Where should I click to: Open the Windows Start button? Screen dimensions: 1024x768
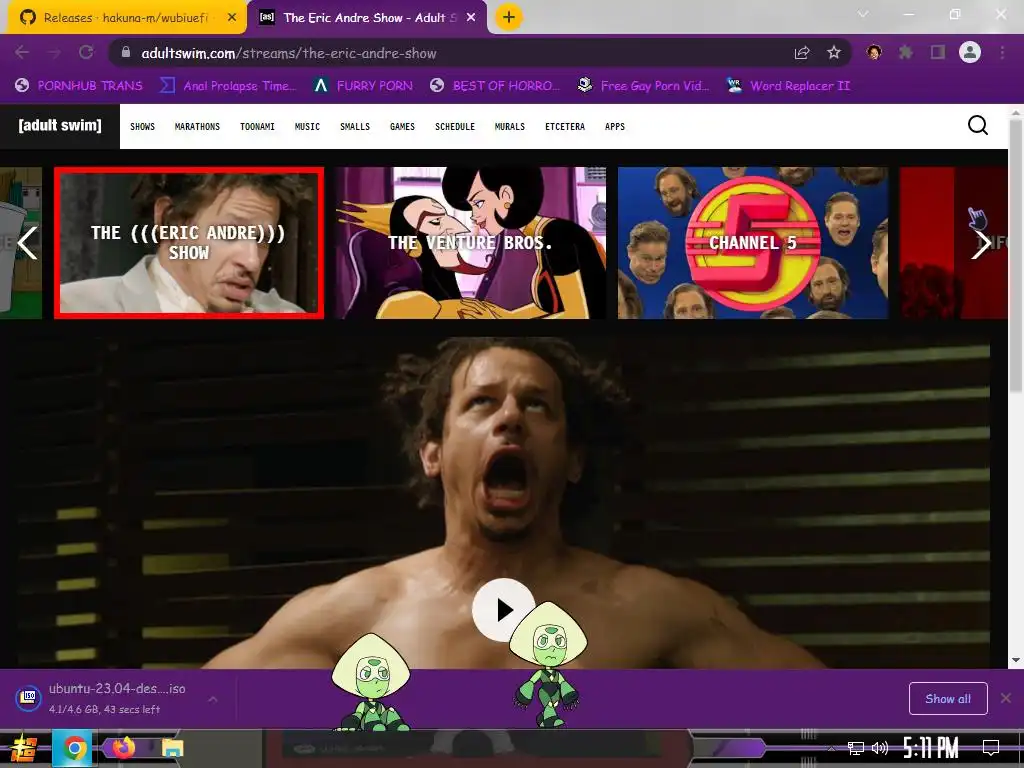coord(24,748)
